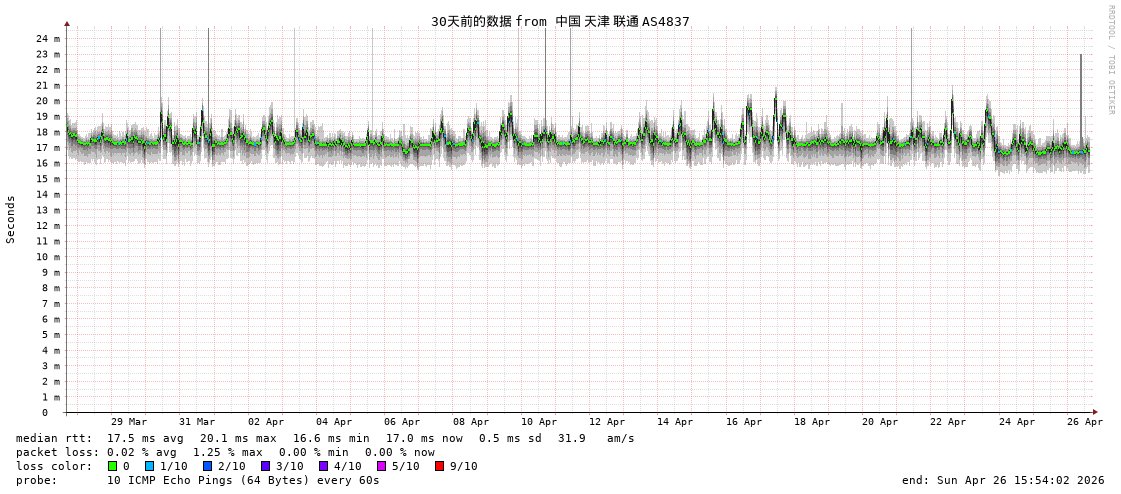1121x494 pixels.
Task: Click the end timestamp Sun Apr 26 text
Action: pos(1003,480)
